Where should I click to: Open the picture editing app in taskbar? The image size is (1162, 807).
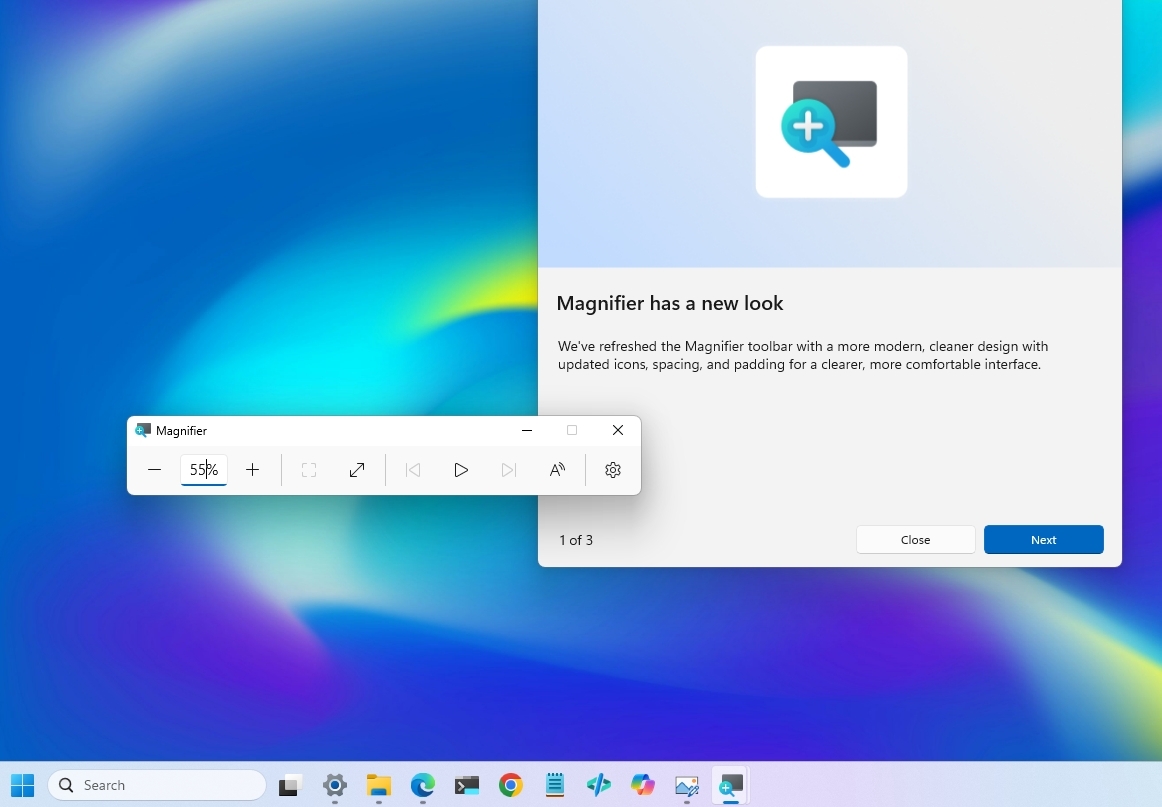(x=687, y=786)
